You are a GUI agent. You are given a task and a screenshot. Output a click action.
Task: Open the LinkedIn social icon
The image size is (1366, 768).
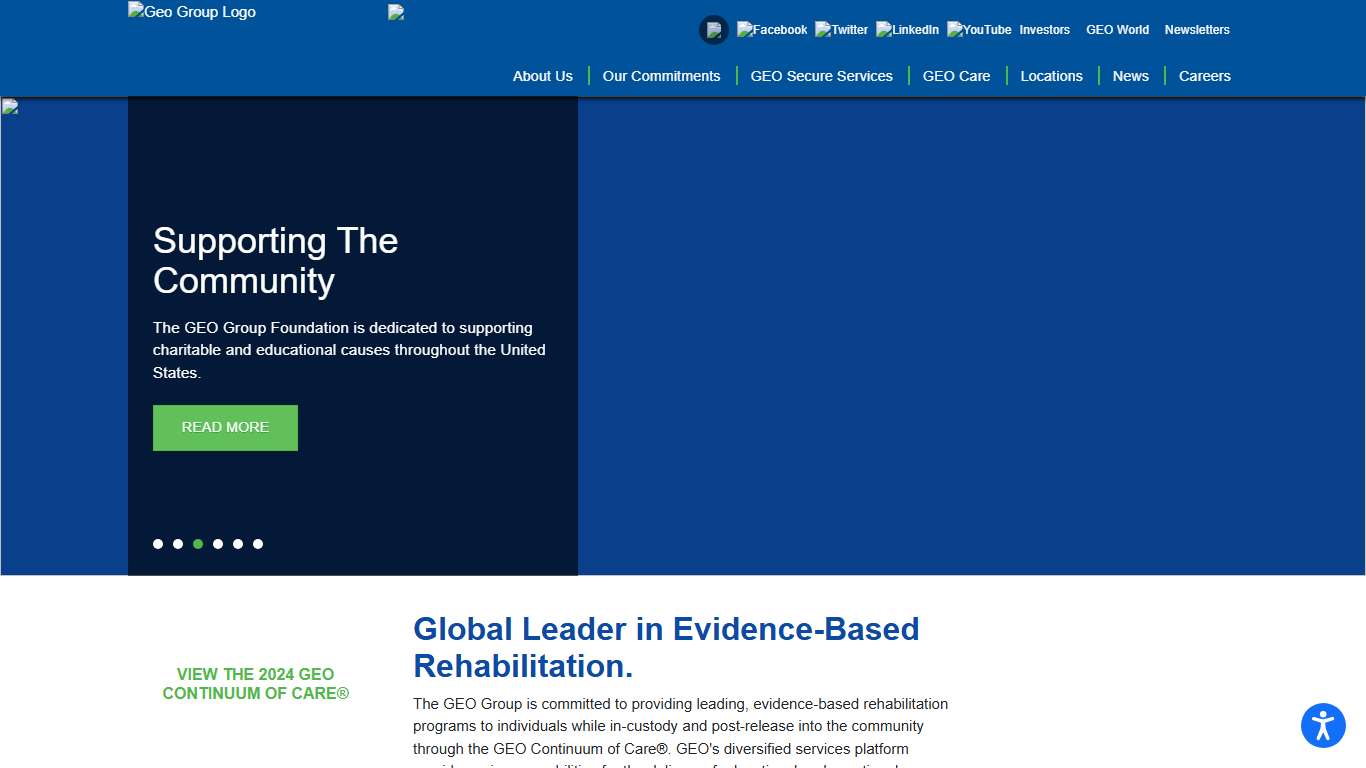(907, 29)
